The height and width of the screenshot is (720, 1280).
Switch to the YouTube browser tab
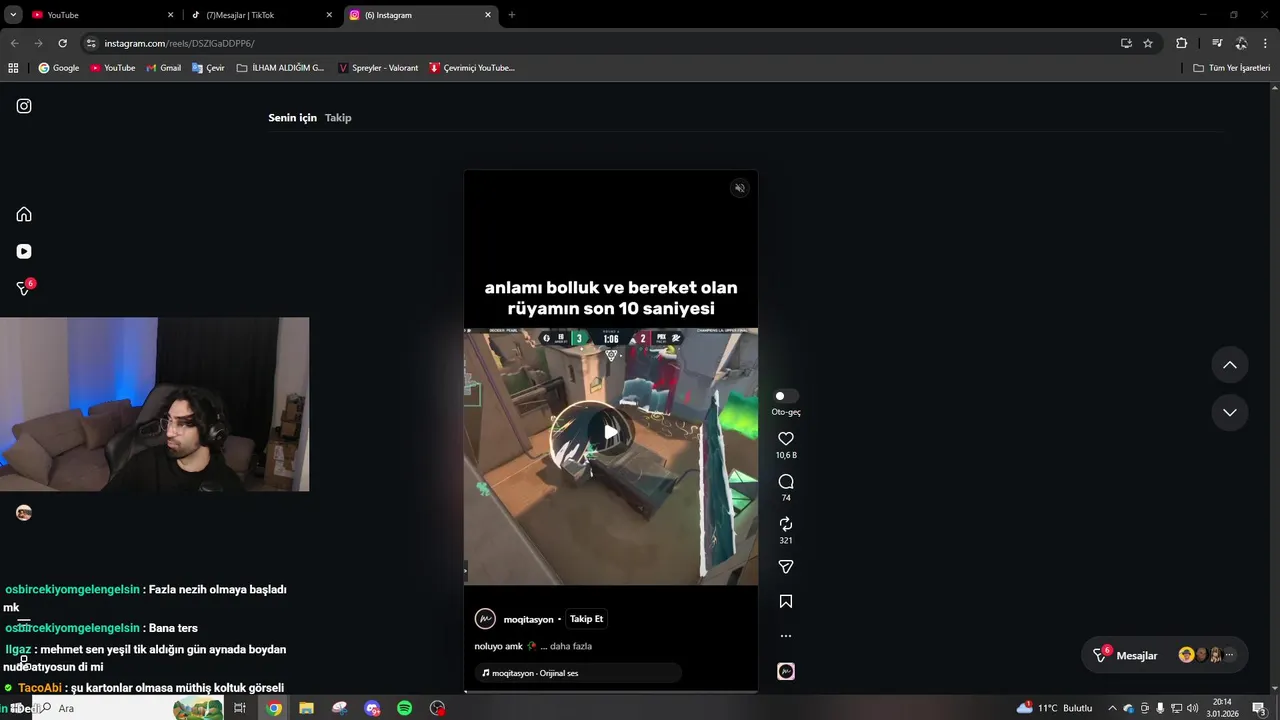pyautogui.click(x=103, y=15)
